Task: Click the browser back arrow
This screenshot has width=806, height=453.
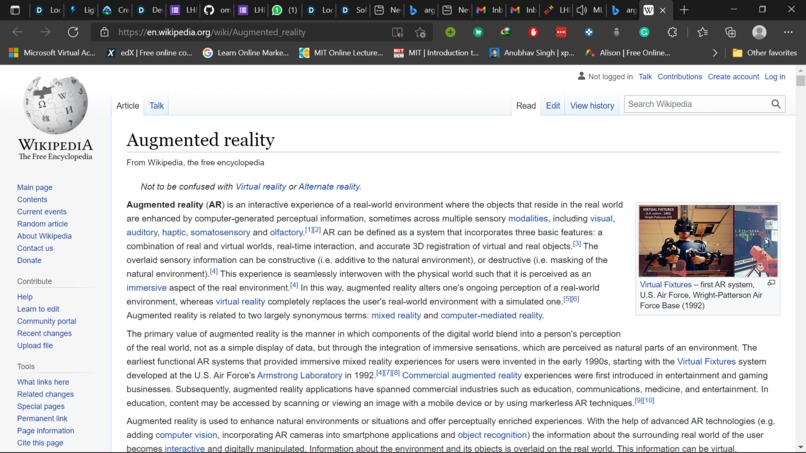Action: (x=17, y=32)
